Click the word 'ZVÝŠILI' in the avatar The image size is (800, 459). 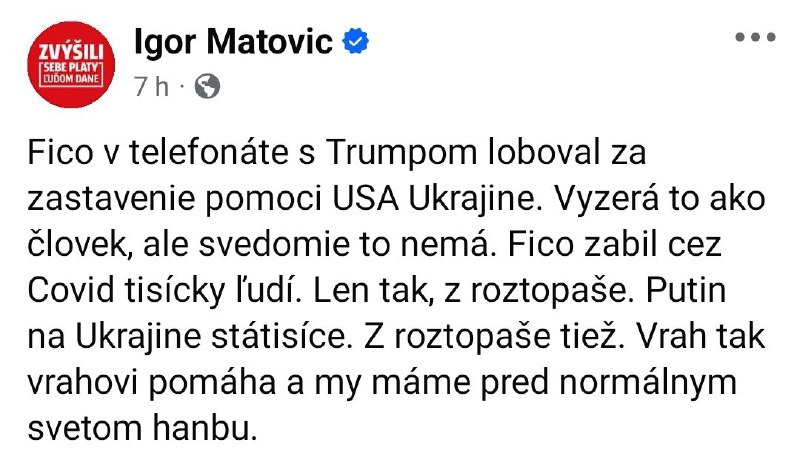tap(71, 53)
